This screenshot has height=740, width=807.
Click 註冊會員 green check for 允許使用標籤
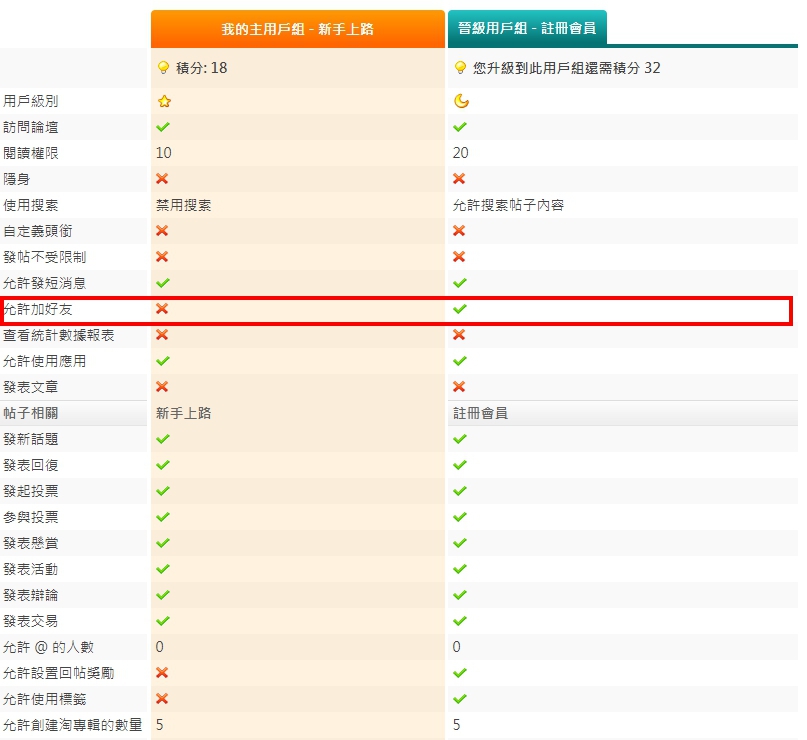460,699
